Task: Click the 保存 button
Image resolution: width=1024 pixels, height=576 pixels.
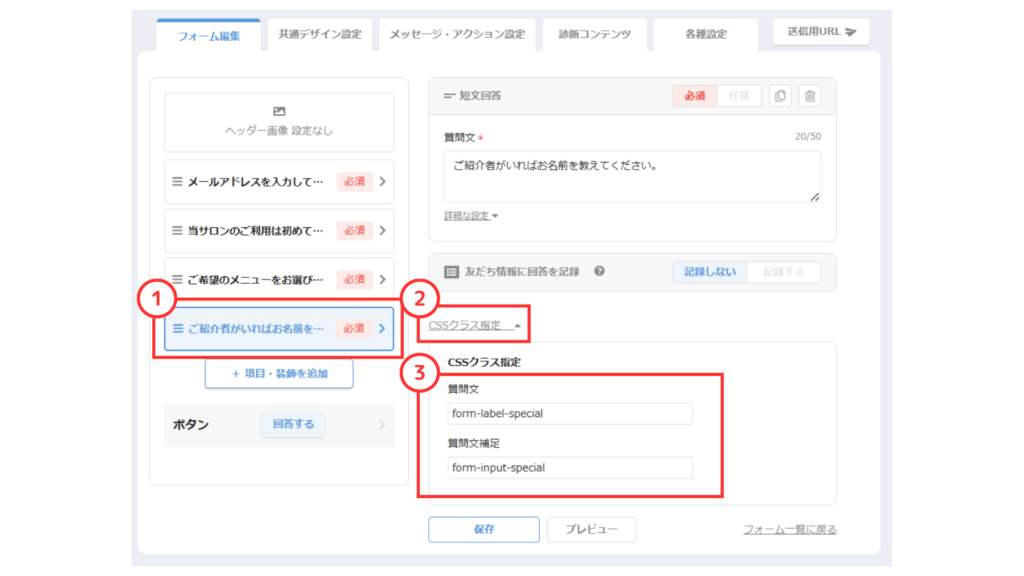Action: coord(484,529)
